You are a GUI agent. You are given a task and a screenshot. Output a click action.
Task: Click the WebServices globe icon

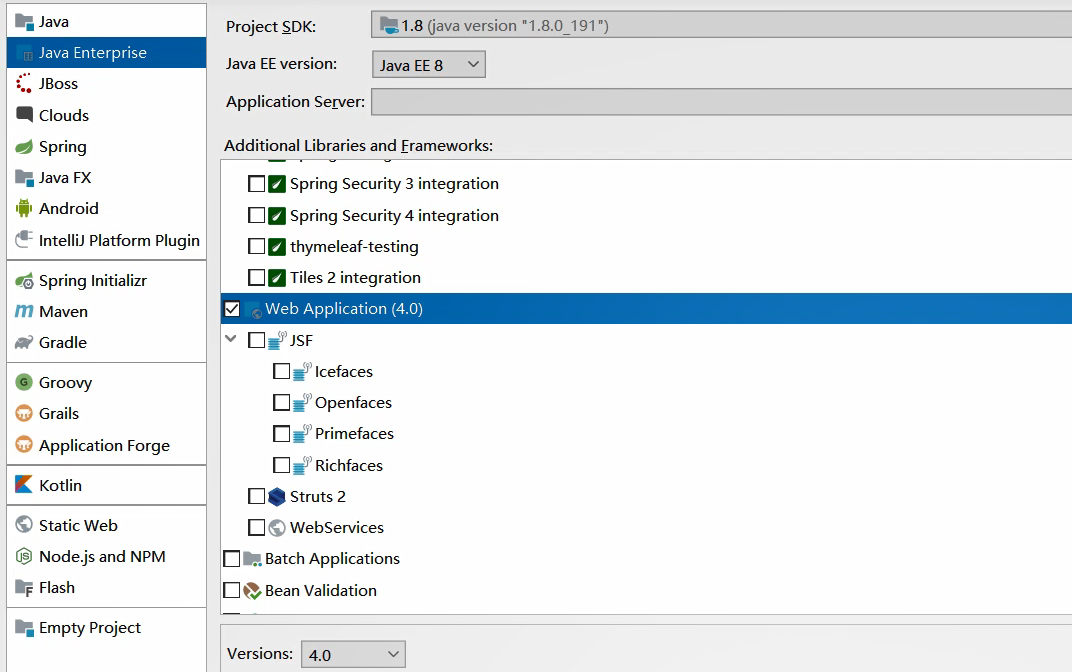[276, 528]
